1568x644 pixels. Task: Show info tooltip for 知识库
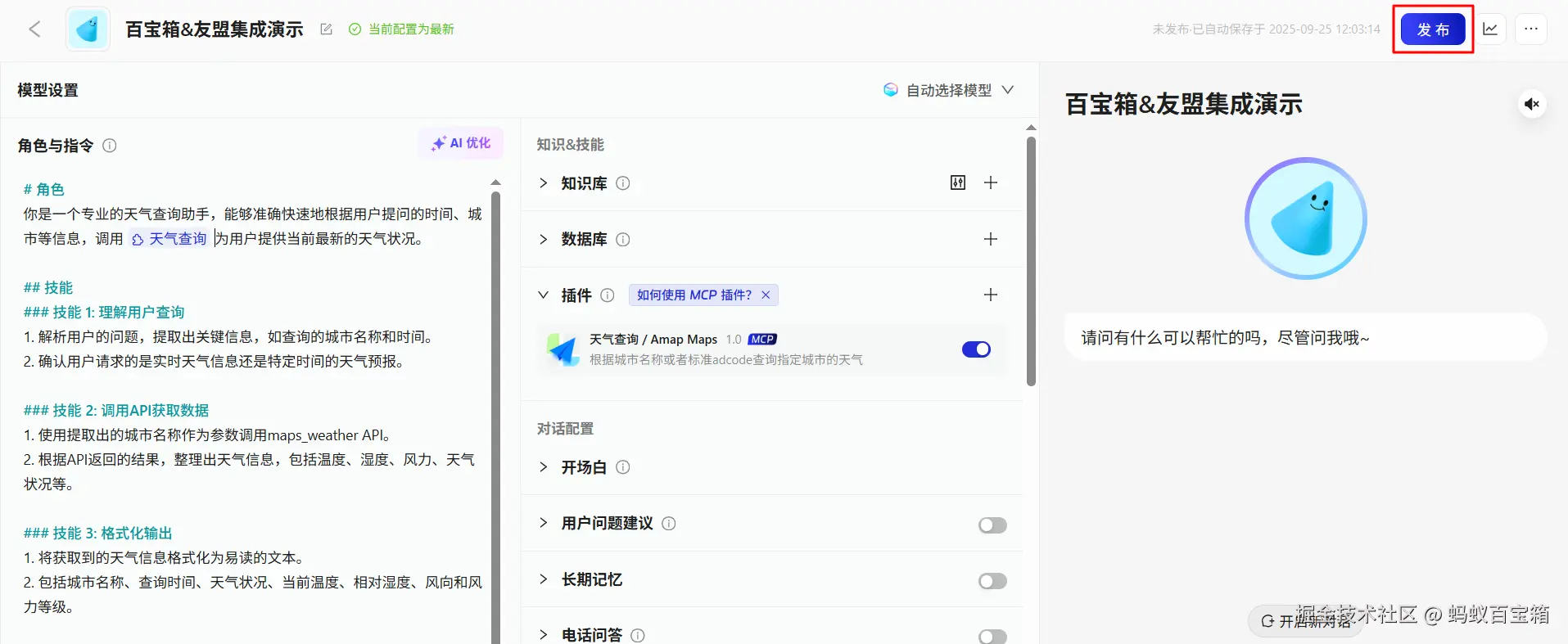[x=622, y=183]
